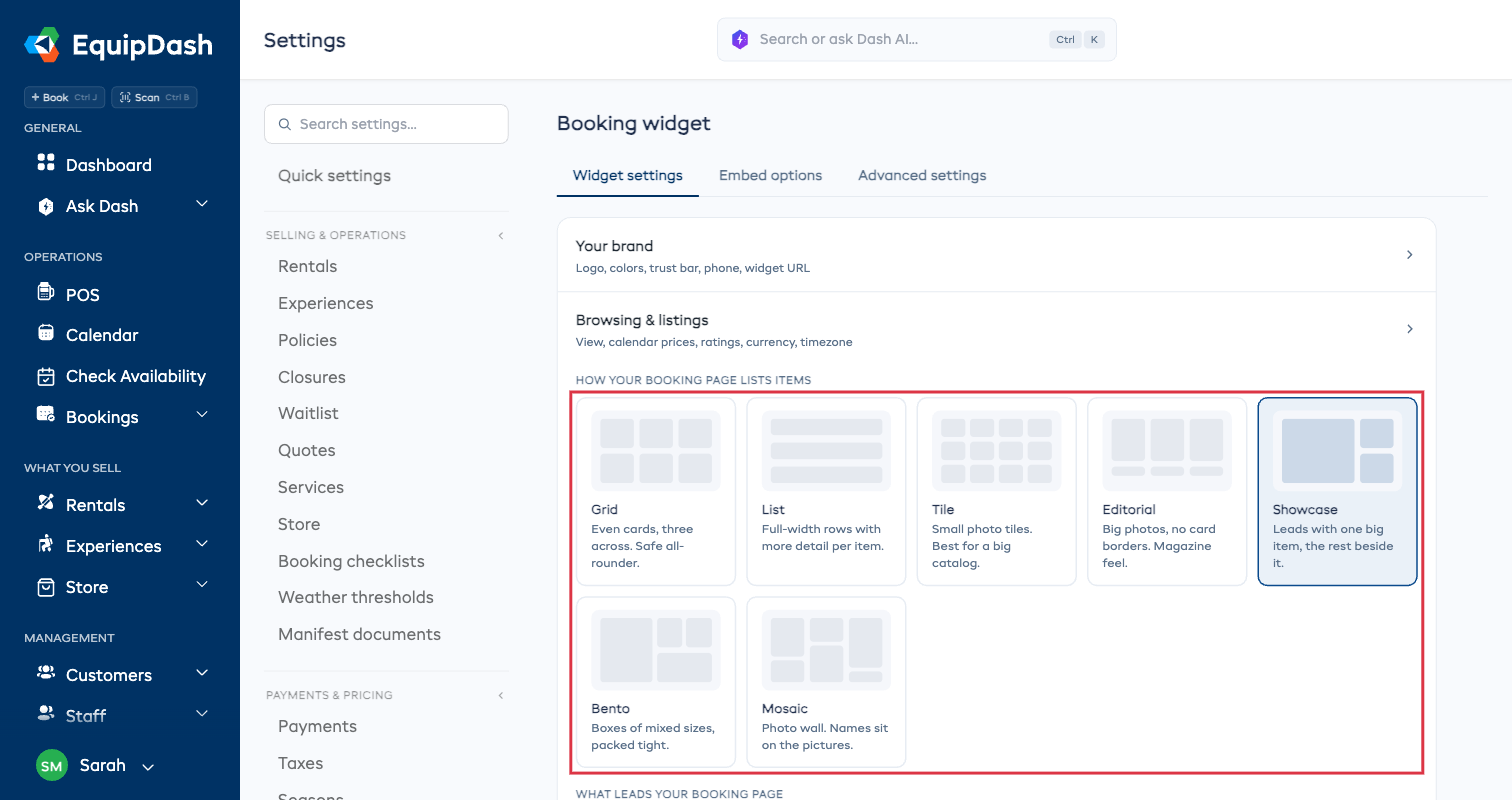Click the Rentals sidebar icon
Image resolution: width=1512 pixels, height=800 pixels.
click(x=45, y=502)
